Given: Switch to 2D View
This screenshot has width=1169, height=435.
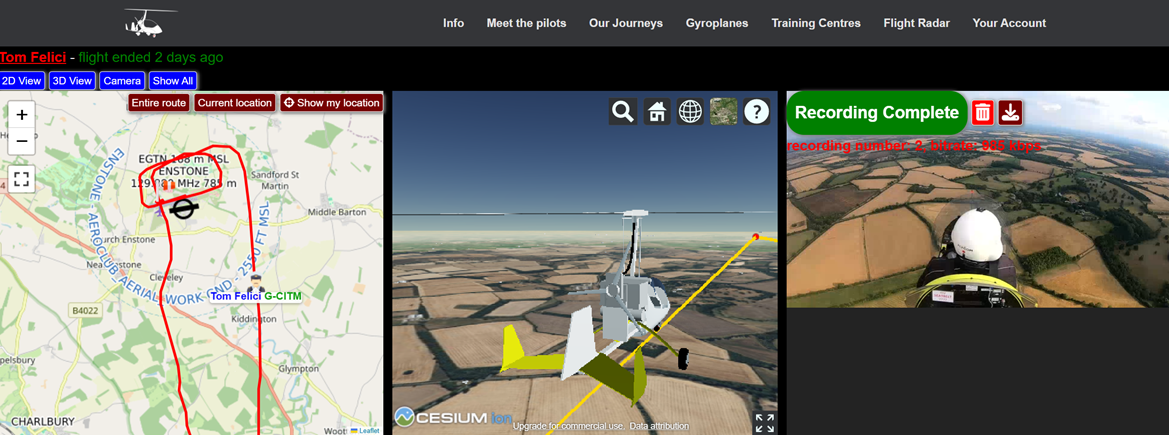Looking at the screenshot, I should pyautogui.click(x=22, y=81).
